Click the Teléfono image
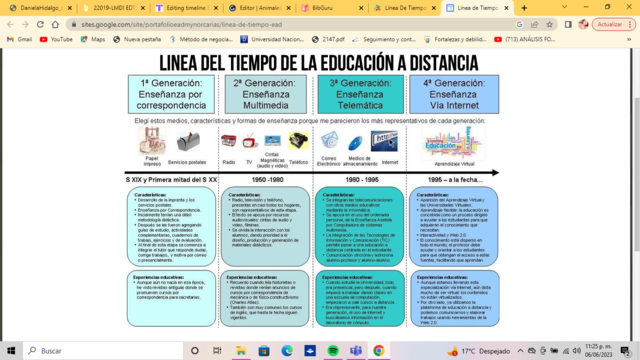This screenshot has height=360, width=640. pyautogui.click(x=298, y=141)
